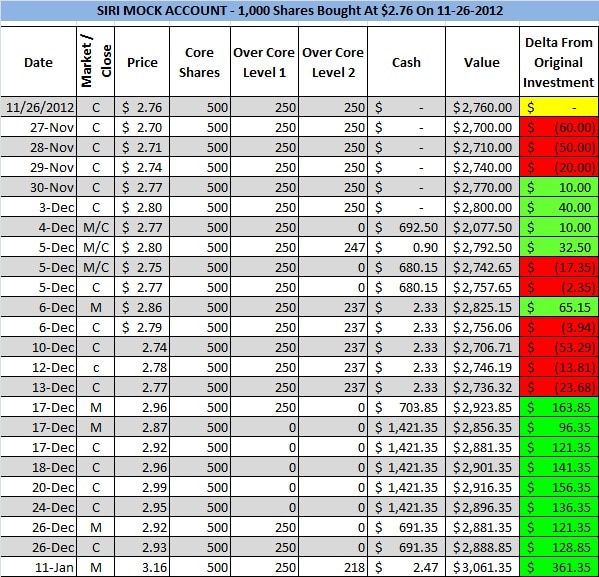
Task: Click the $2,740.00 value cell
Action: pyautogui.click(x=482, y=167)
